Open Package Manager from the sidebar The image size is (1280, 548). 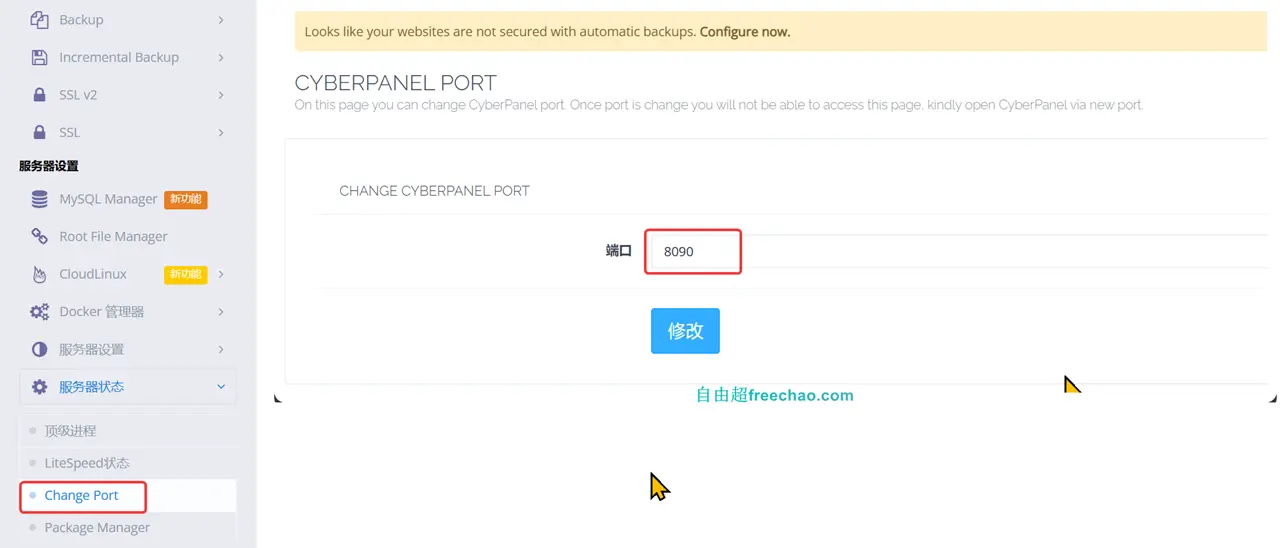pyautogui.click(x=97, y=527)
